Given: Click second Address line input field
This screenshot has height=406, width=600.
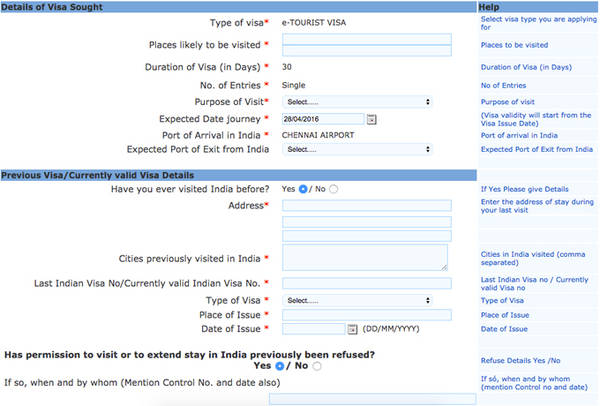Looking at the screenshot, I should coord(367,221).
